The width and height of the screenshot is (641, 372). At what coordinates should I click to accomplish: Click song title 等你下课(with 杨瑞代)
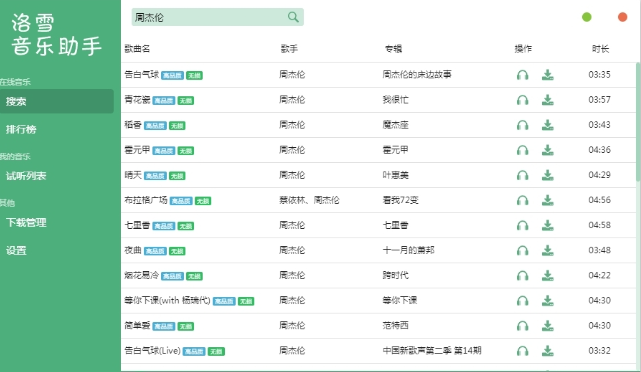(167, 300)
